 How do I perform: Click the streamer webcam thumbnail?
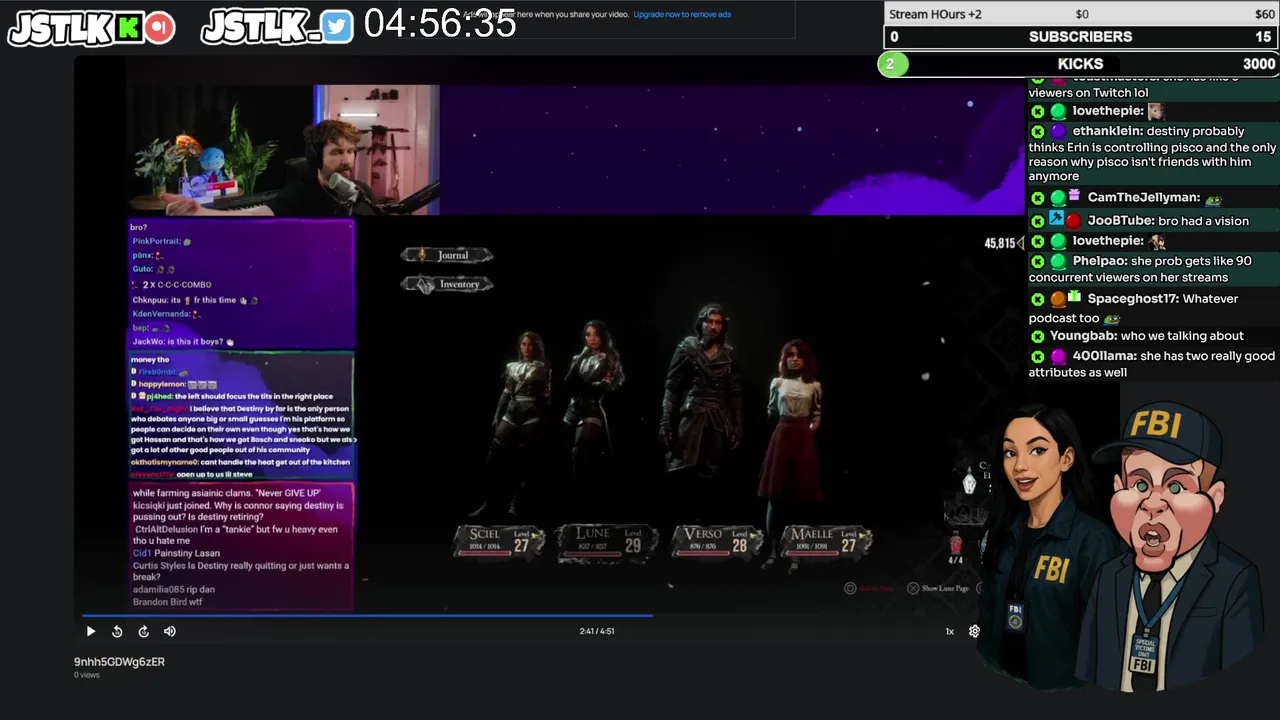283,150
